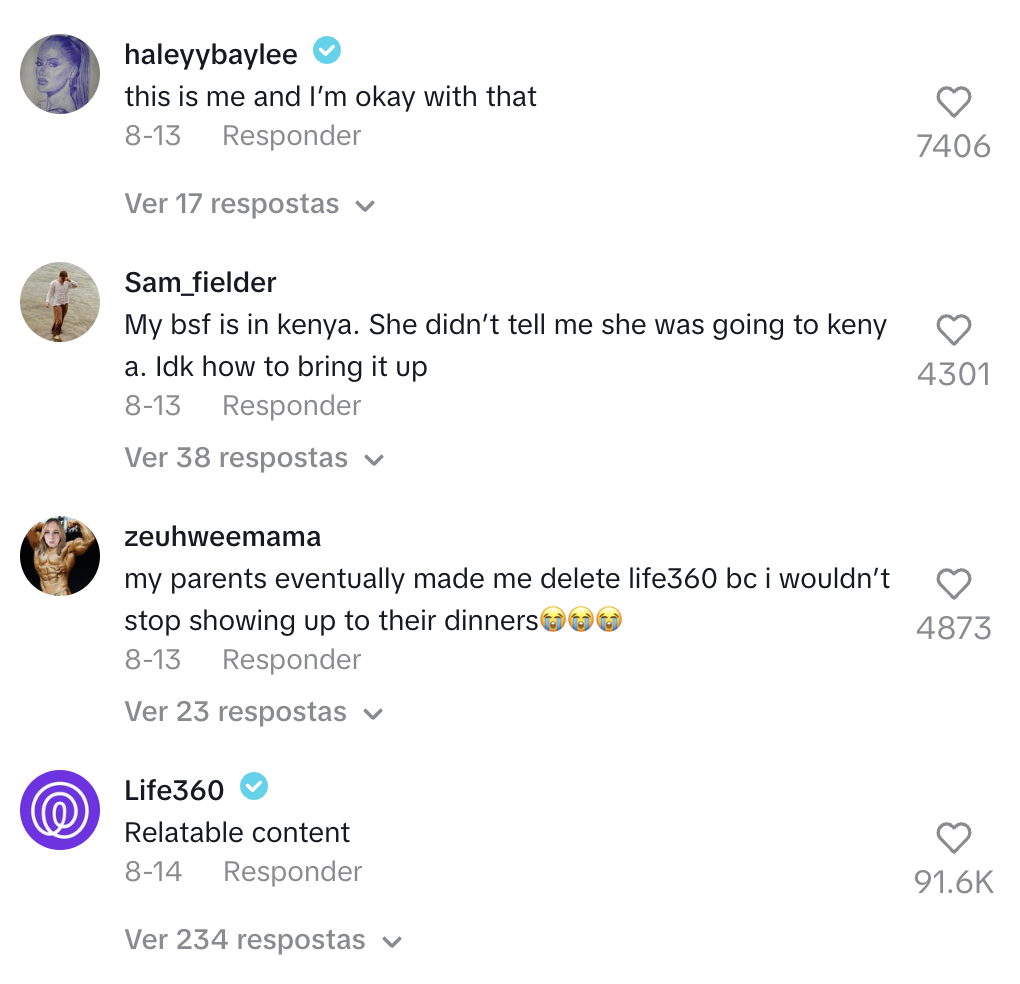Reply to haleyybaylee via Responder
This screenshot has width=1020, height=984.
tap(291, 136)
